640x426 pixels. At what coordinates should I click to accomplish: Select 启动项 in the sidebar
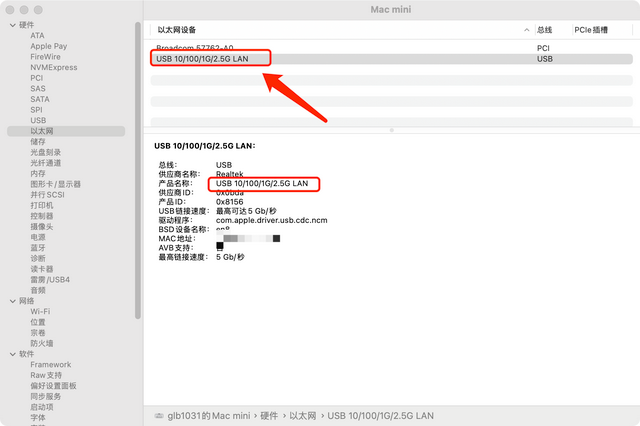(x=42, y=407)
